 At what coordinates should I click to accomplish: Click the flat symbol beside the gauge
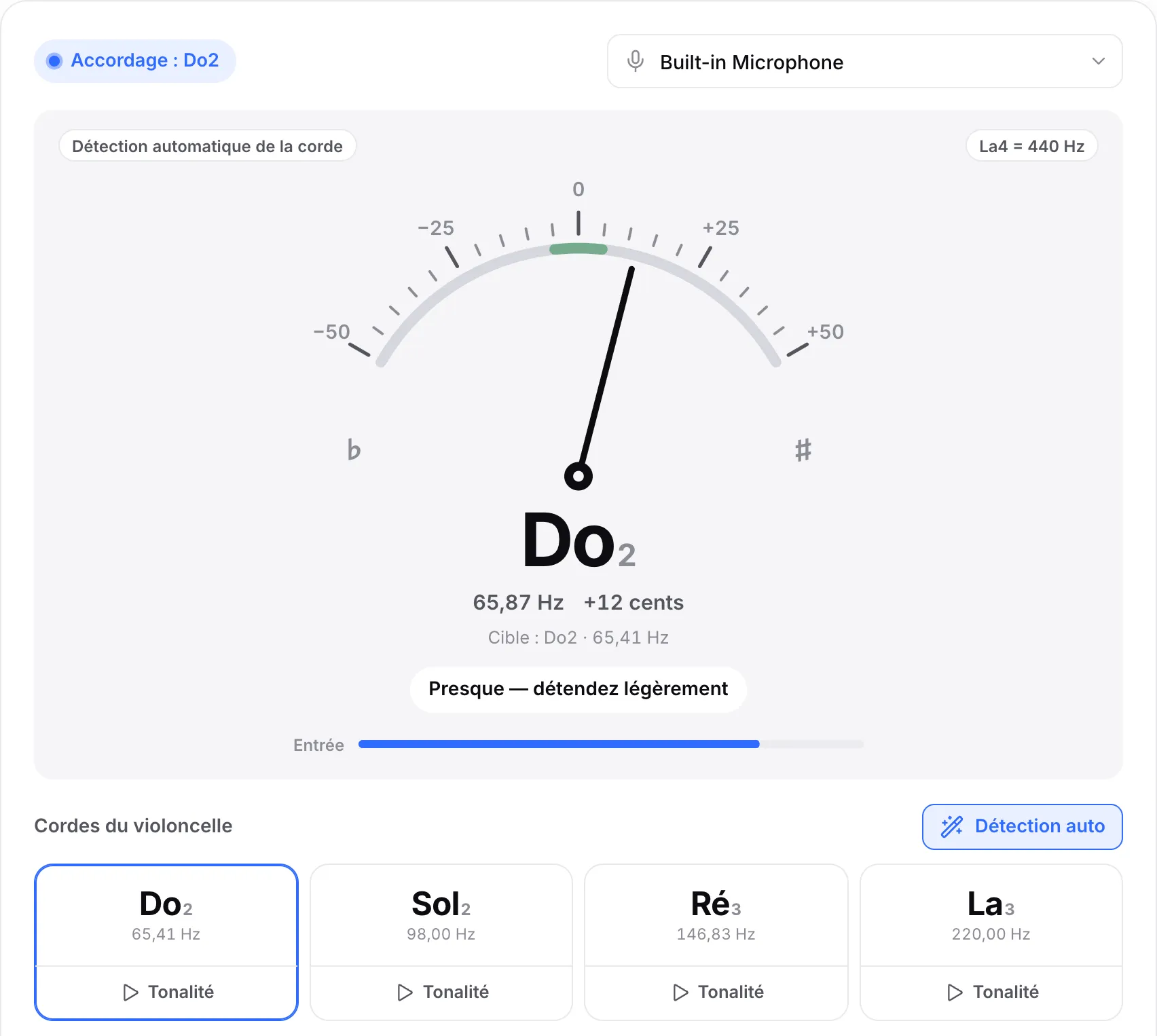(354, 449)
